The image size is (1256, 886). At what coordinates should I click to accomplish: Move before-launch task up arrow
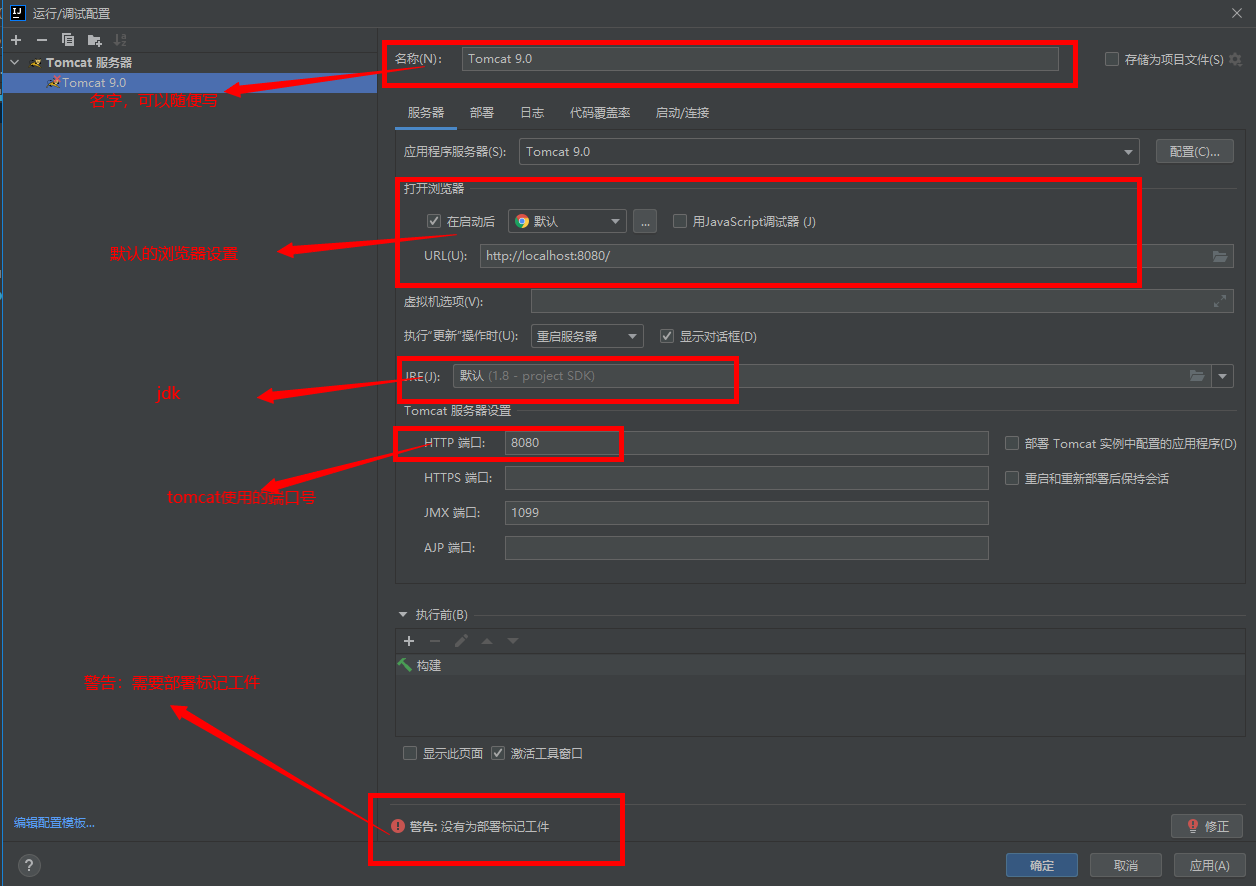(487, 641)
